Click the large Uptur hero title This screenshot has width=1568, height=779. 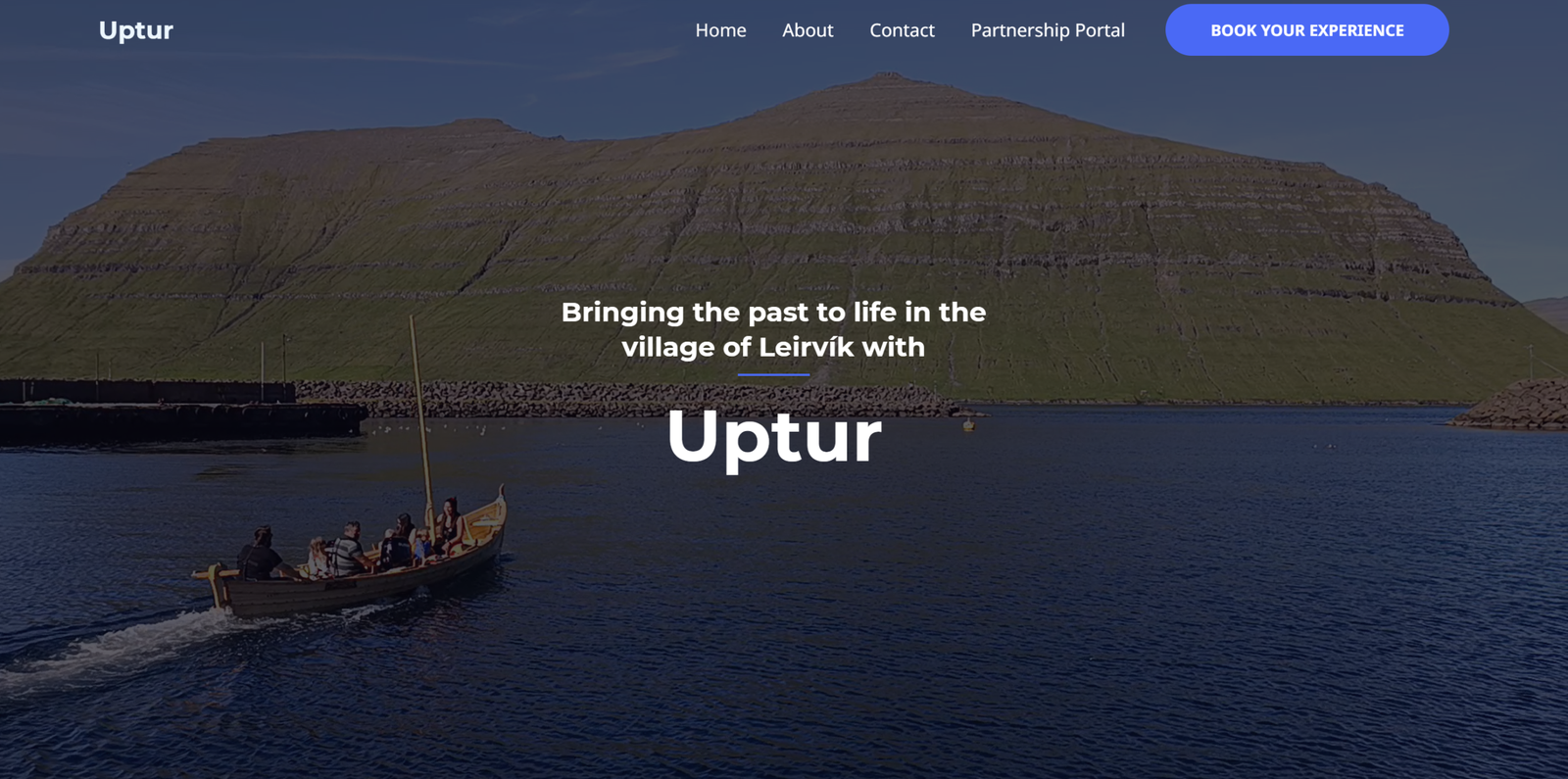(773, 437)
